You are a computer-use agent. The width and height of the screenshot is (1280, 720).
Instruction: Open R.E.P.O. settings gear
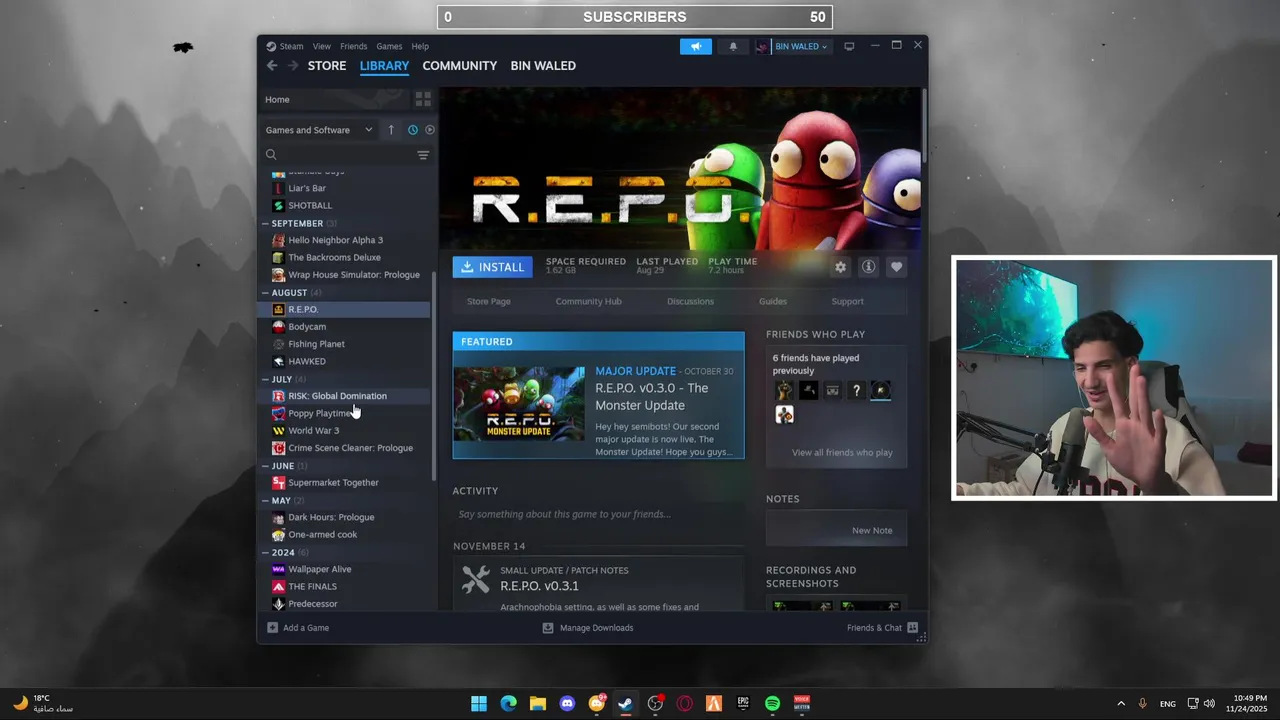point(840,267)
